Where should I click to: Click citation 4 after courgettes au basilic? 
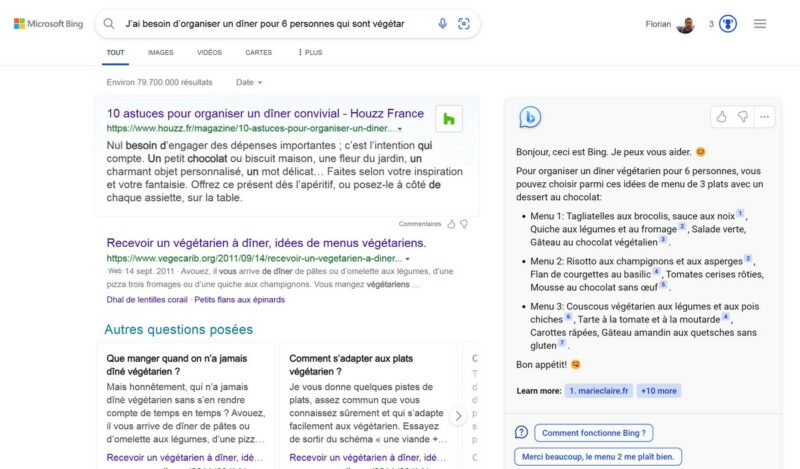click(x=657, y=271)
